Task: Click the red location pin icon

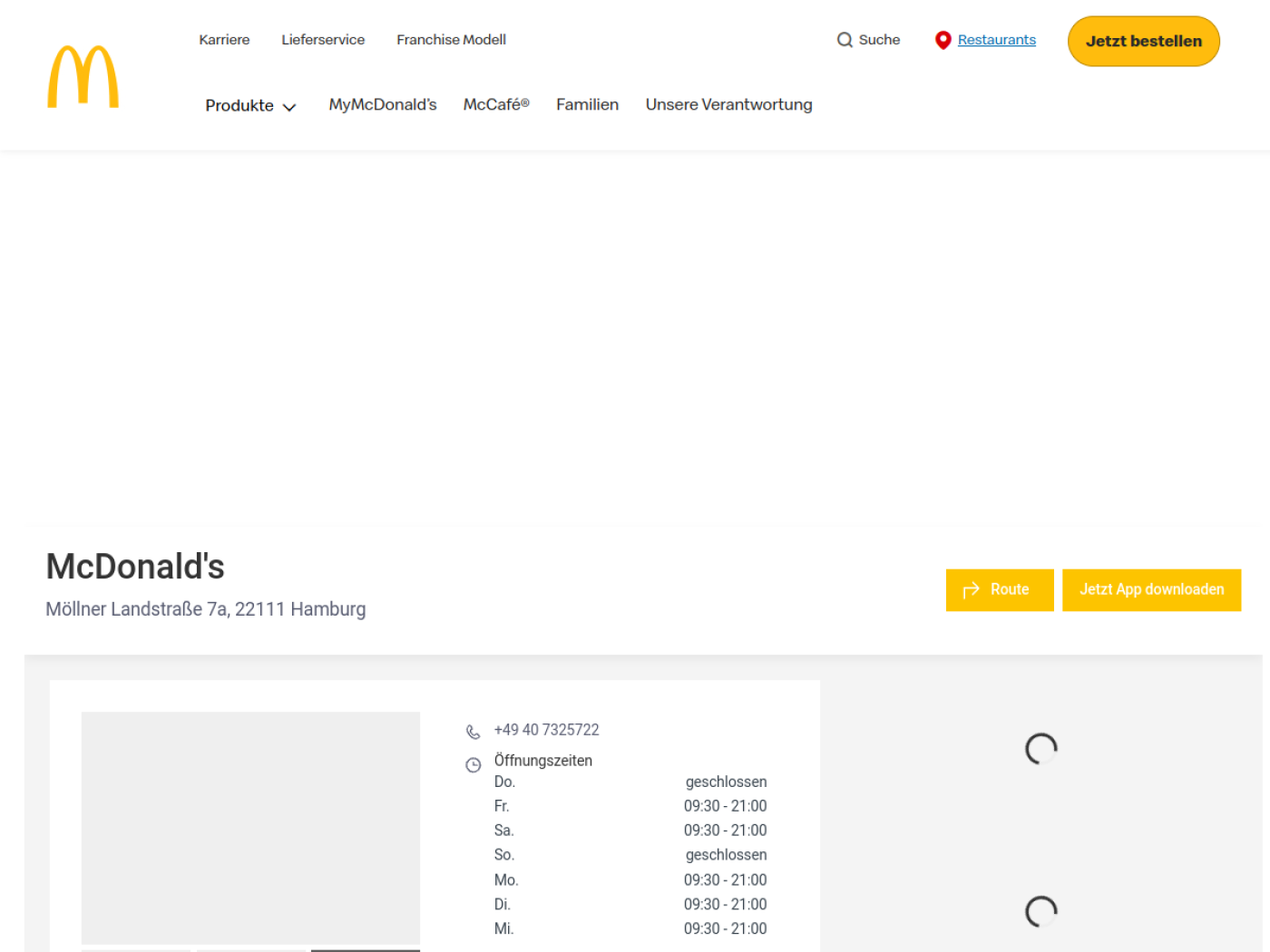Action: tap(943, 41)
